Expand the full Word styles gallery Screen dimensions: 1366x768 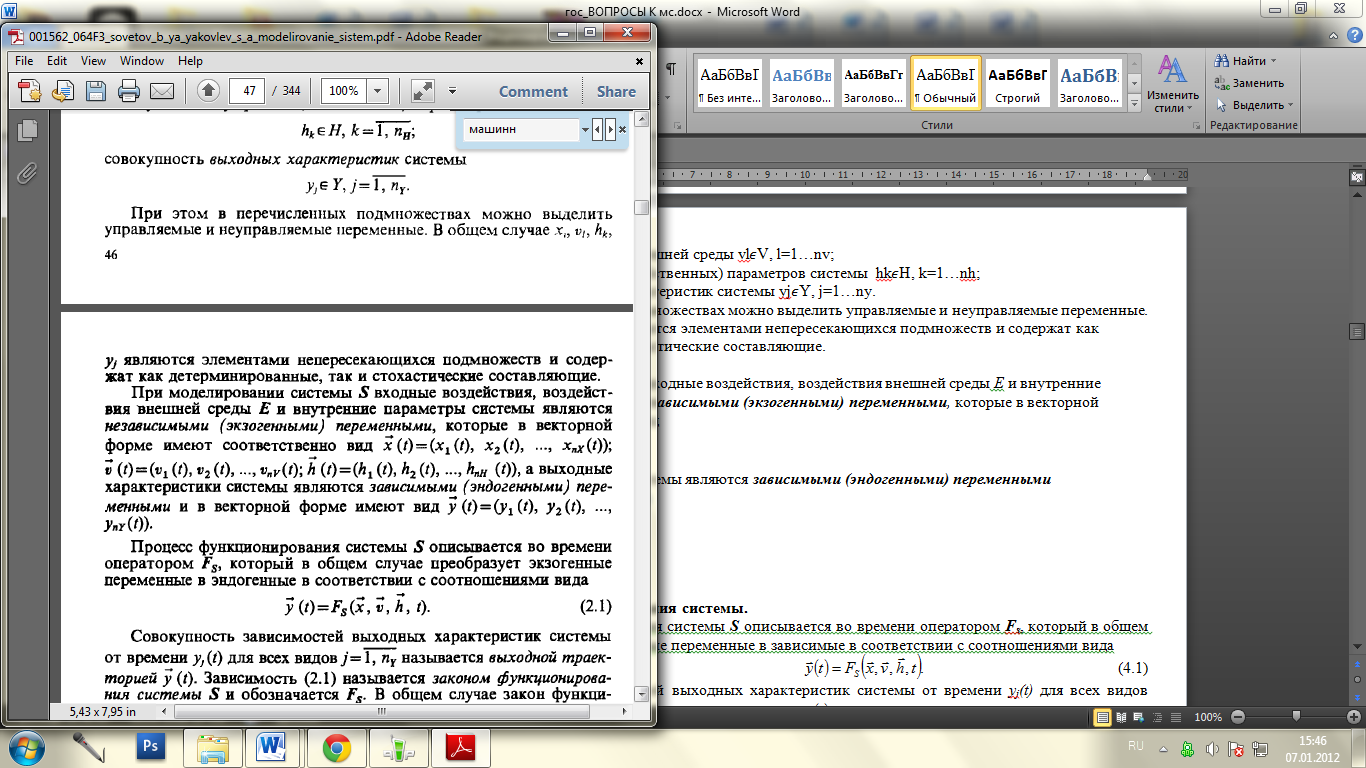1134,101
